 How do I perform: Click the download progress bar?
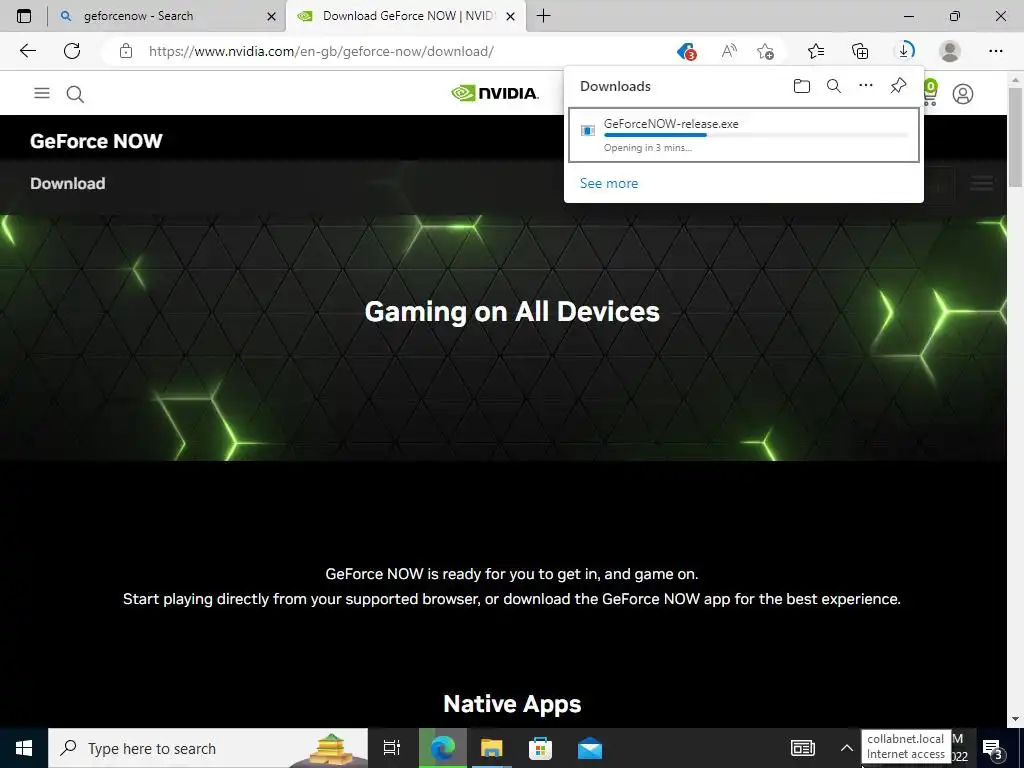pos(756,135)
